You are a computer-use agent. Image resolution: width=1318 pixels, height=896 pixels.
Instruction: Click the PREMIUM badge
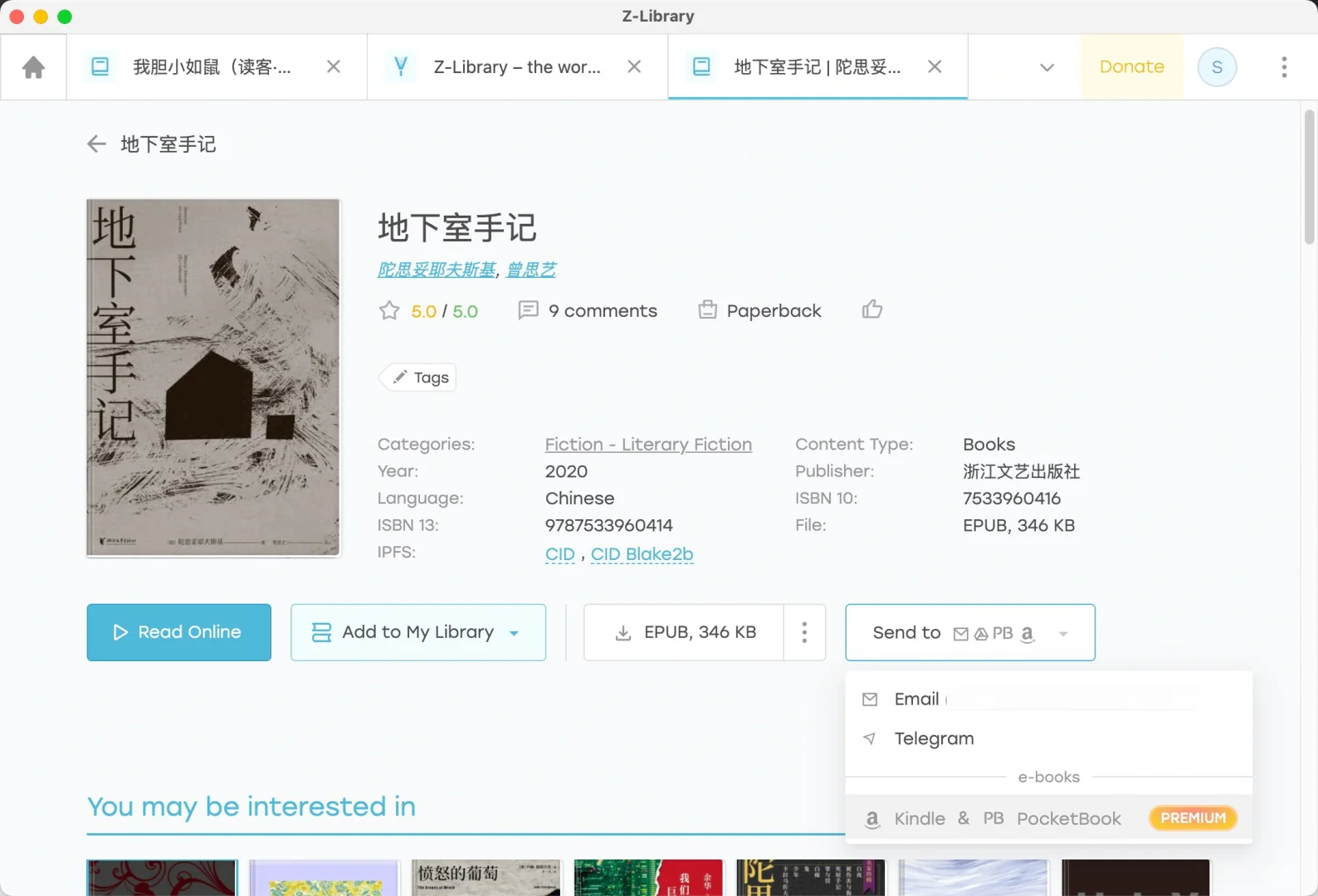(1193, 818)
